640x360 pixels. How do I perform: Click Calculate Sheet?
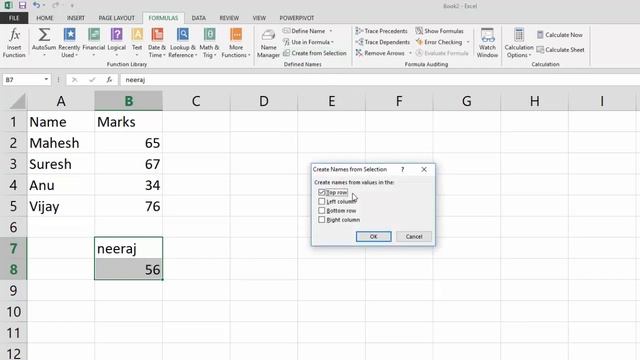tap(560, 50)
